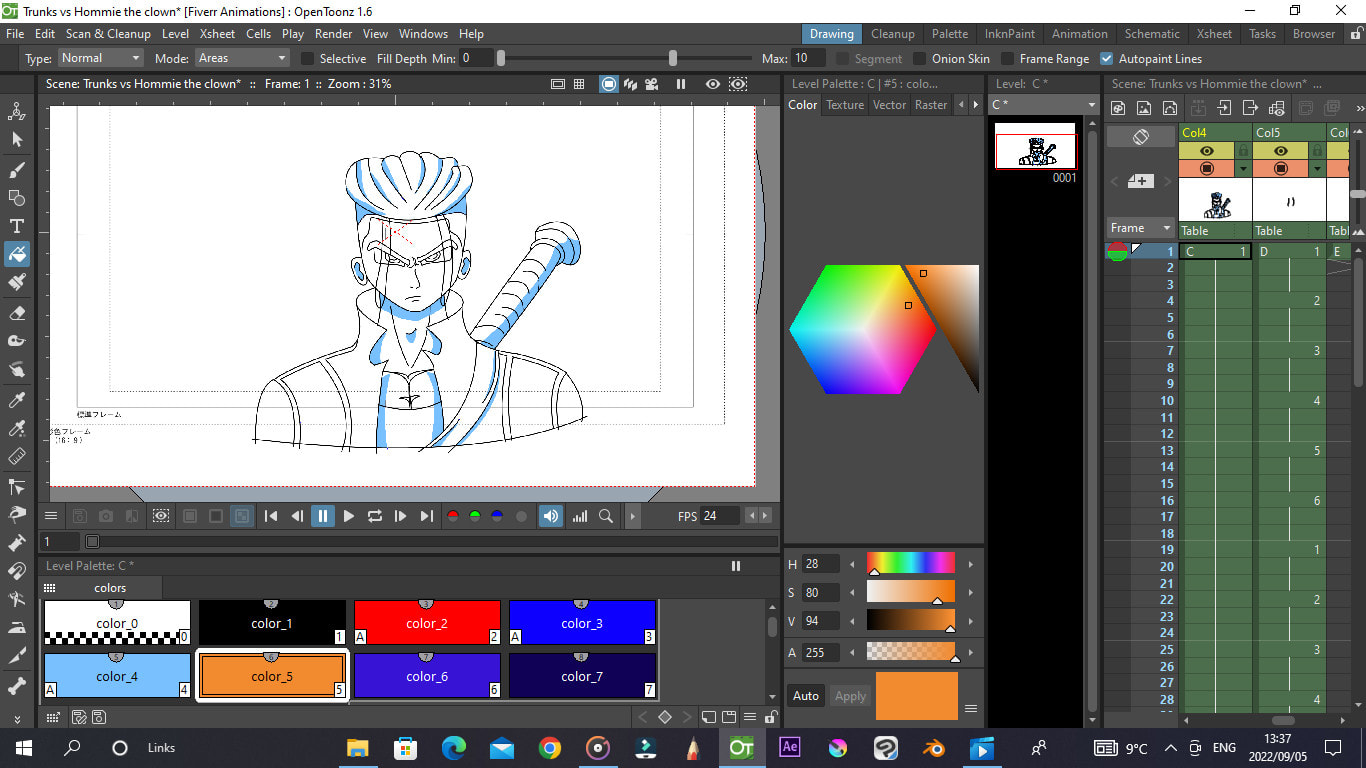The image size is (1366, 768).
Task: Switch to the Animation room tab
Action: click(1079, 33)
